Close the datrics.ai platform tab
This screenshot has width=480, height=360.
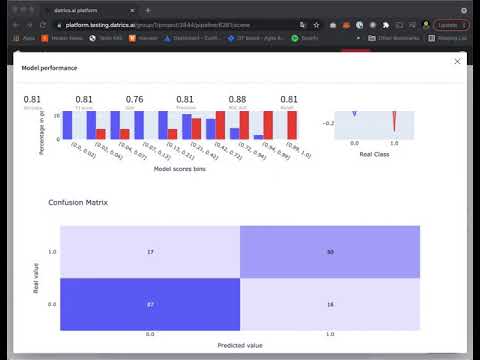click(x=132, y=10)
